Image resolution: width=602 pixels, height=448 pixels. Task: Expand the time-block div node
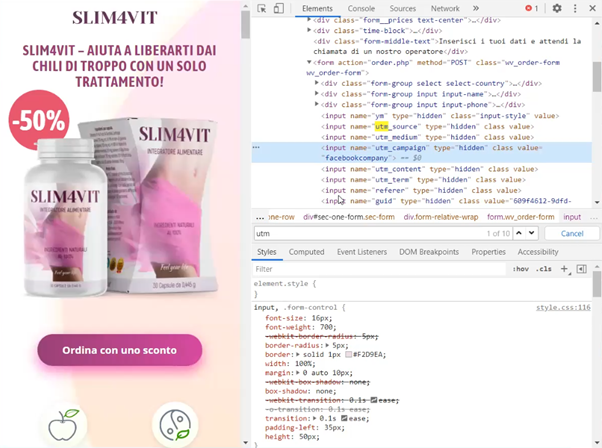(x=309, y=30)
